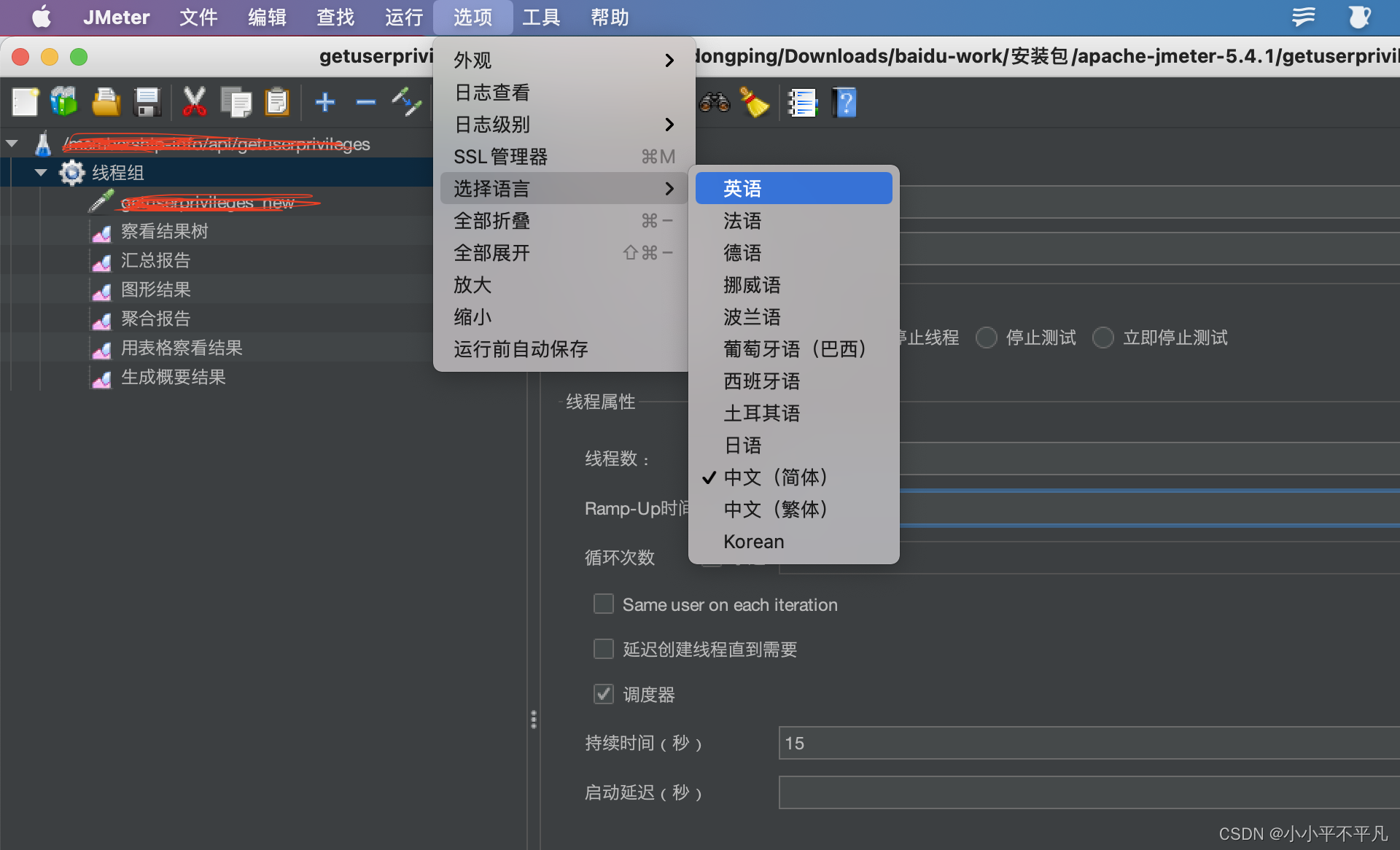Toggle the 延迟创建线程直到需要 checkbox

point(604,649)
